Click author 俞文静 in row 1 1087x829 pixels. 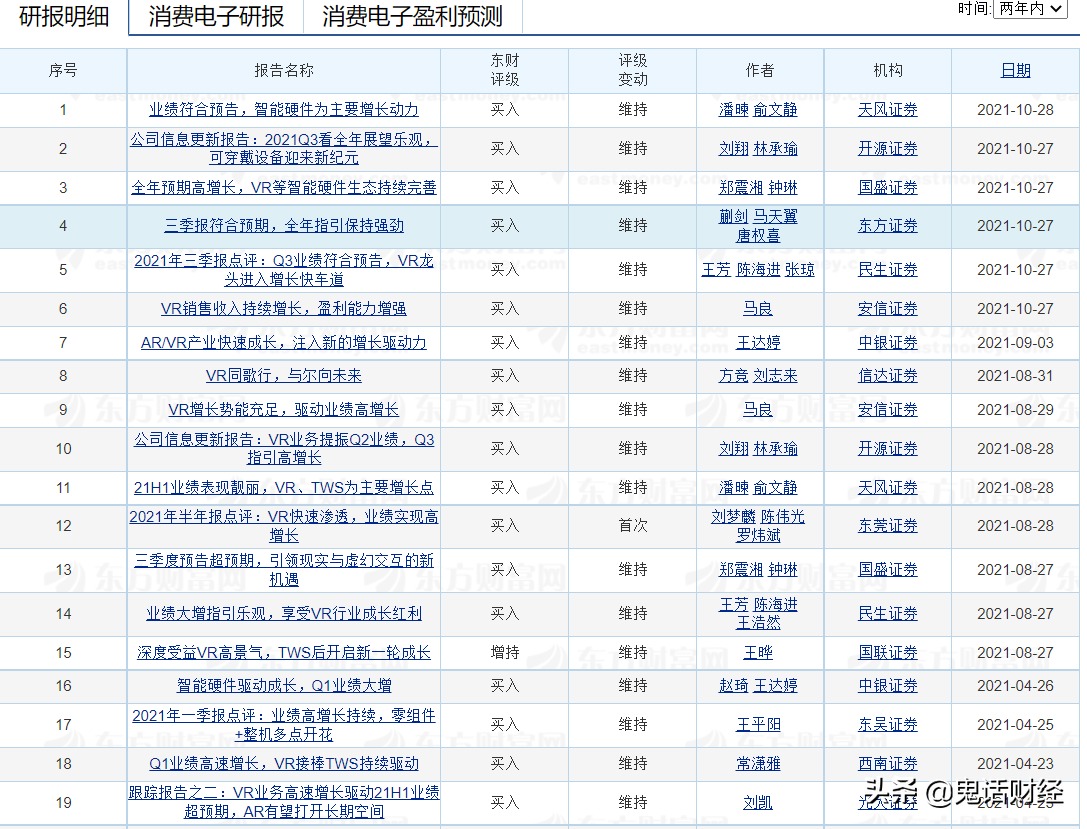click(776, 110)
